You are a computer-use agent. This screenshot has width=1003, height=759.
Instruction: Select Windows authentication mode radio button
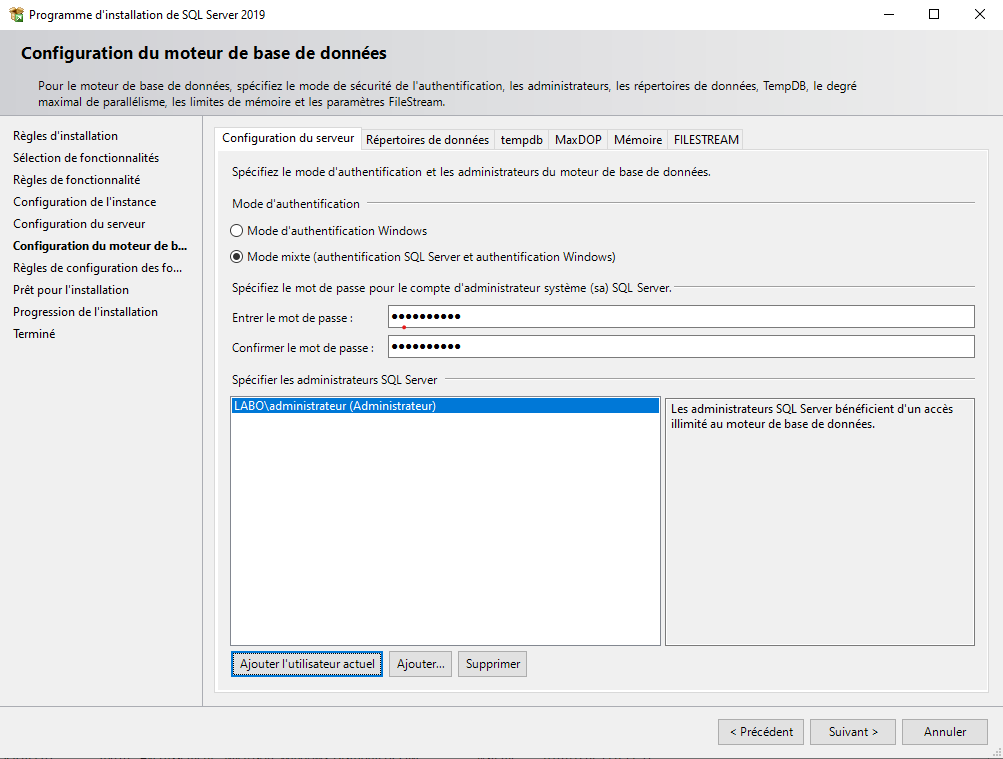[237, 231]
